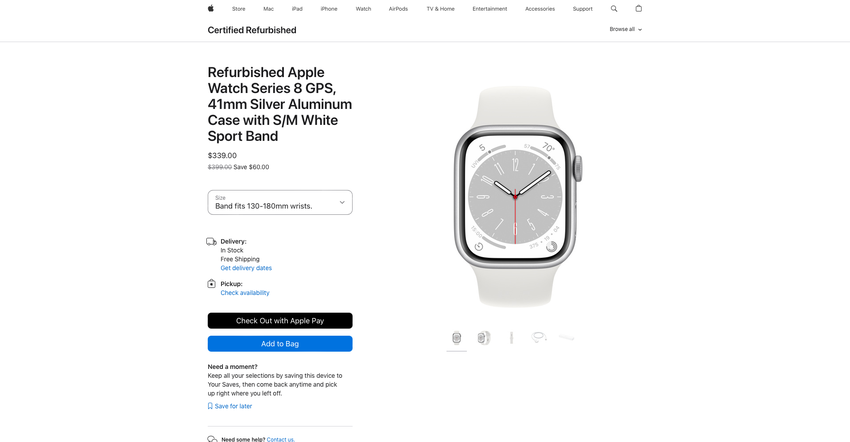Click Add to Bag button
Image resolution: width=850 pixels, height=442 pixels.
click(x=280, y=344)
